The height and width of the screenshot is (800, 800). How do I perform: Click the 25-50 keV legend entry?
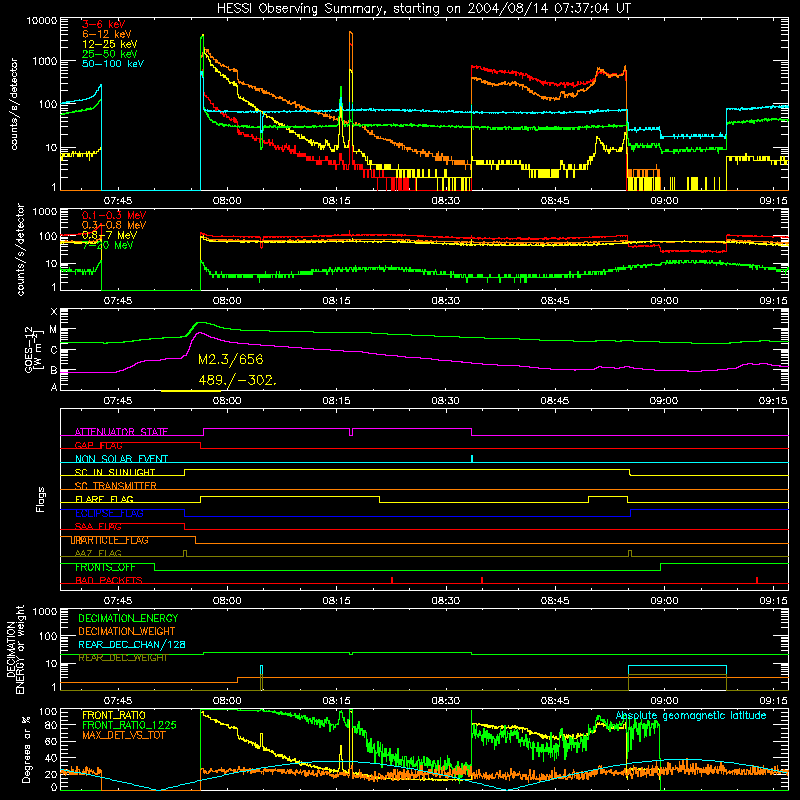tap(110, 54)
